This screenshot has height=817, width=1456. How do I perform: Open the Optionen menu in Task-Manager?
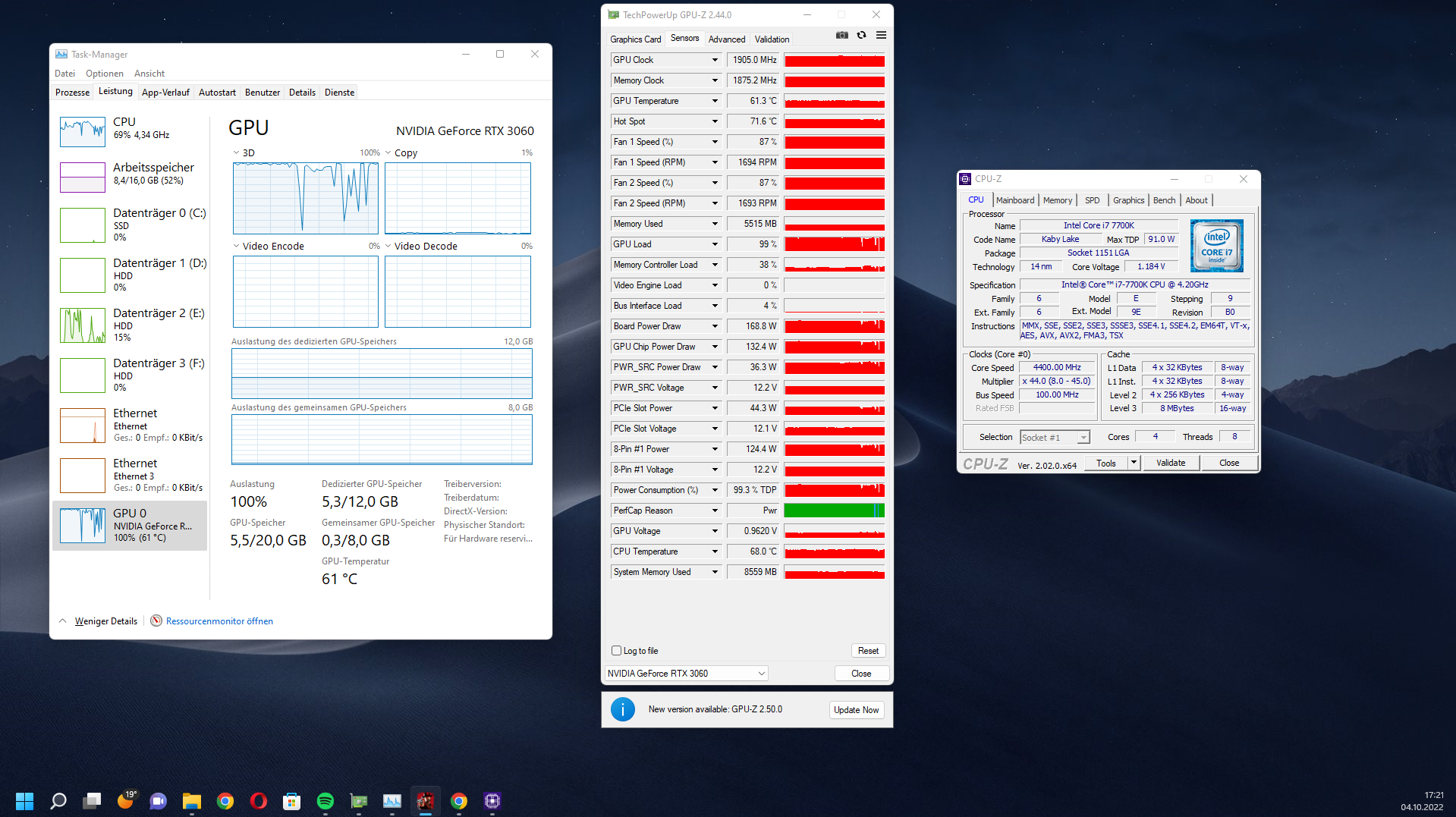104,73
